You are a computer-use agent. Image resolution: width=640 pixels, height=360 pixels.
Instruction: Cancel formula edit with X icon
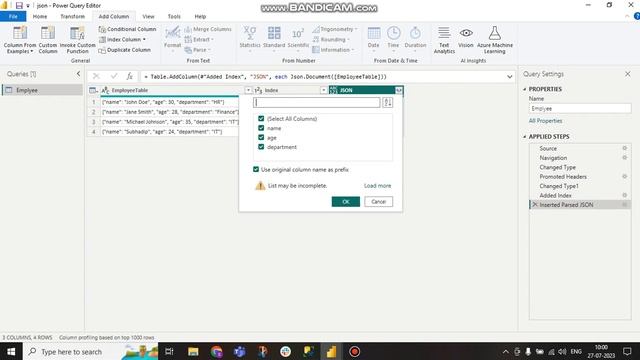pyautogui.click(x=96, y=76)
